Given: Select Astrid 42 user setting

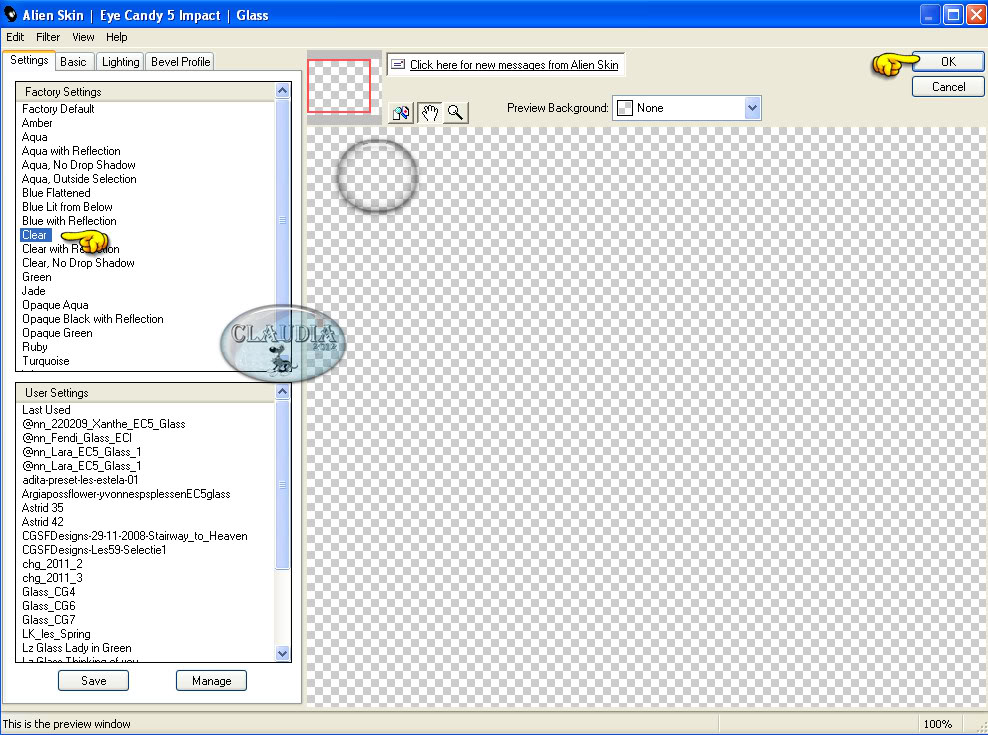Looking at the screenshot, I should pyautogui.click(x=42, y=521).
